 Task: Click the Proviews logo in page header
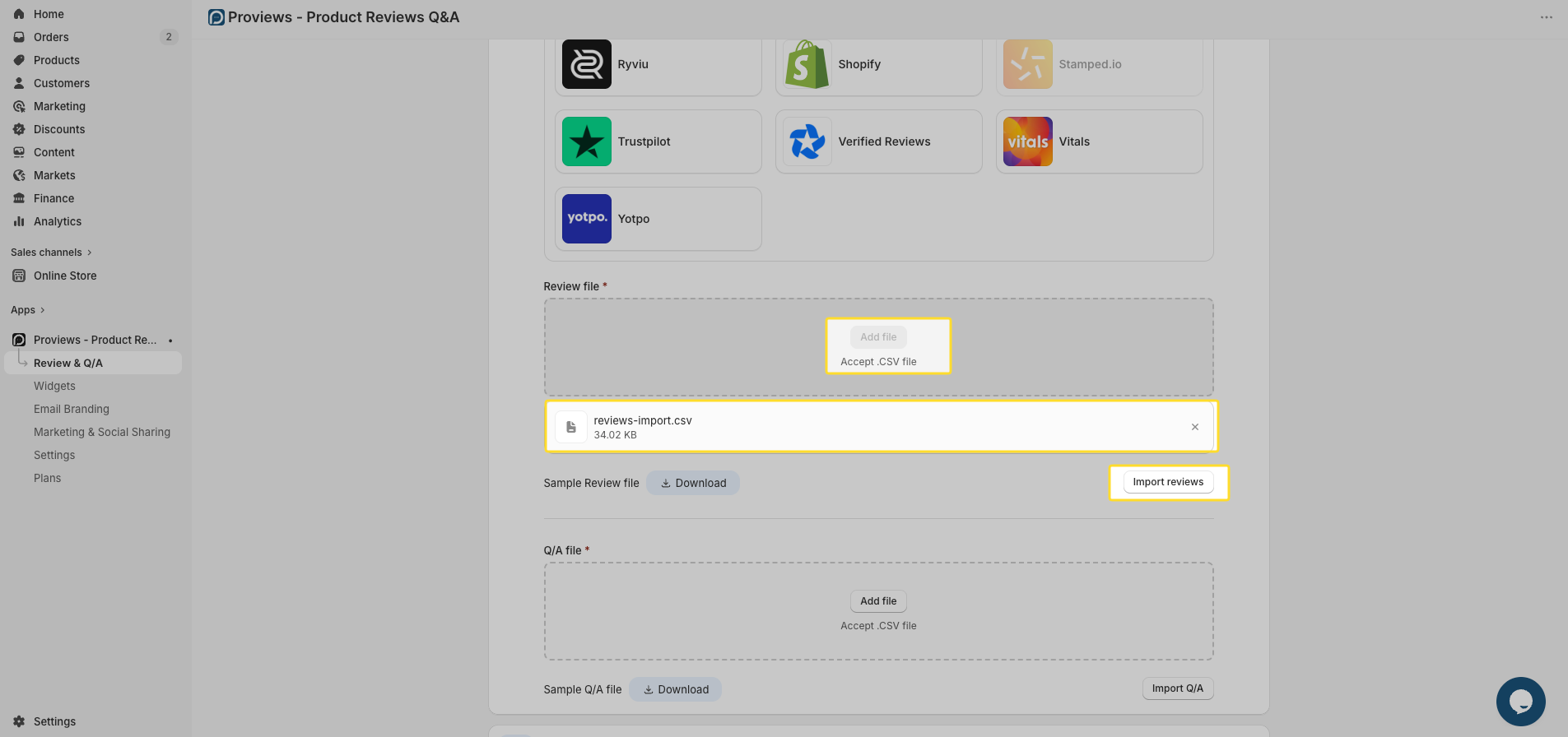click(x=216, y=17)
